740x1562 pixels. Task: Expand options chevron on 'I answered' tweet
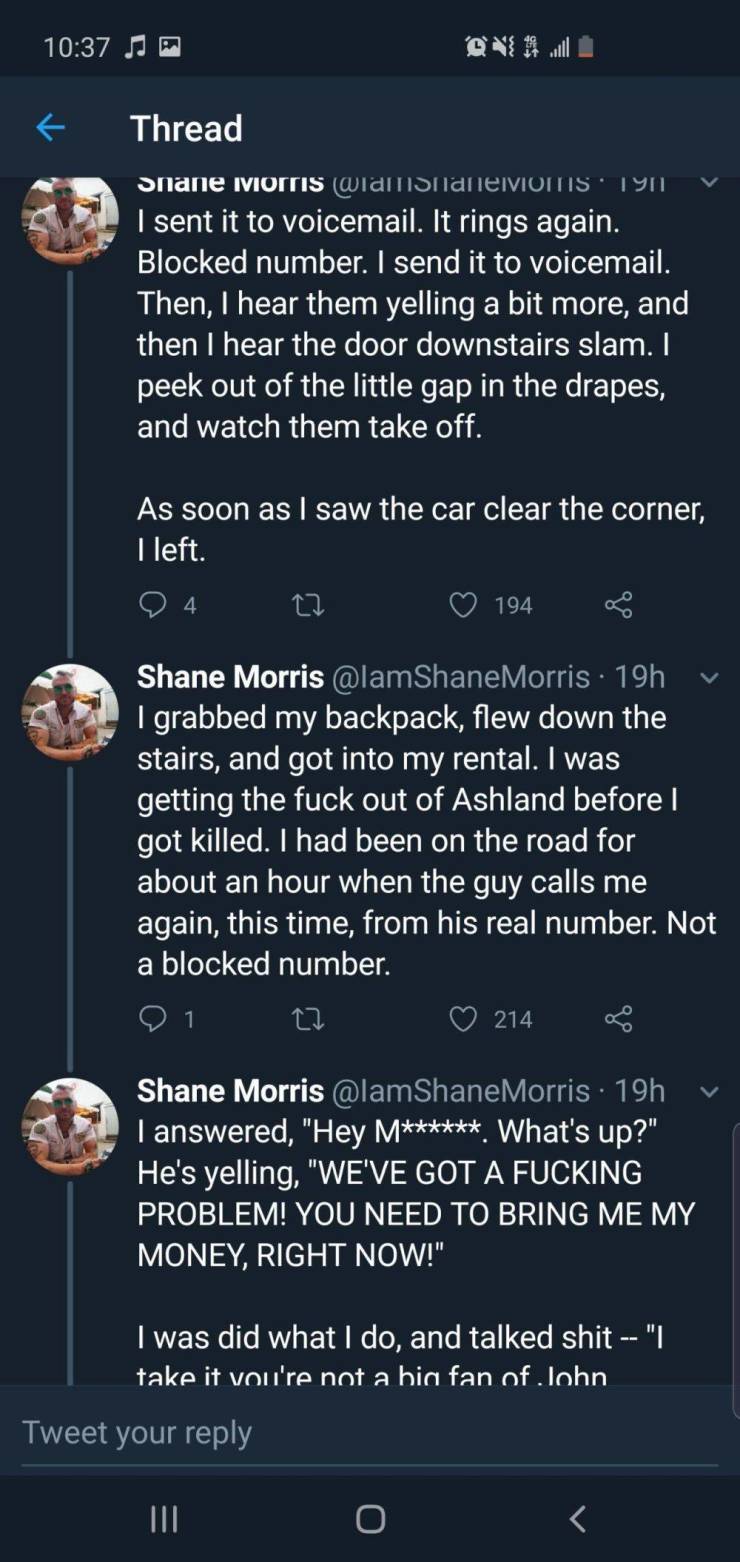[708, 1092]
